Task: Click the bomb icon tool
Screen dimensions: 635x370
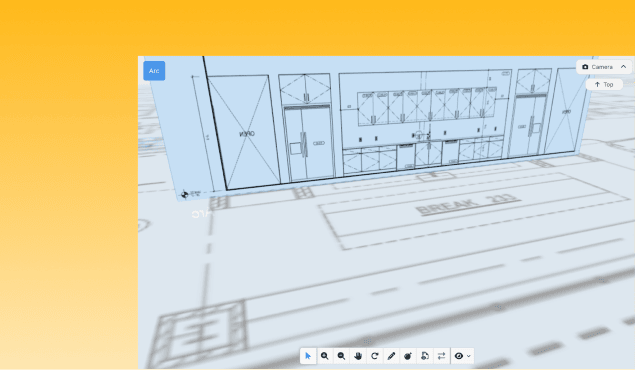Action: [x=408, y=356]
